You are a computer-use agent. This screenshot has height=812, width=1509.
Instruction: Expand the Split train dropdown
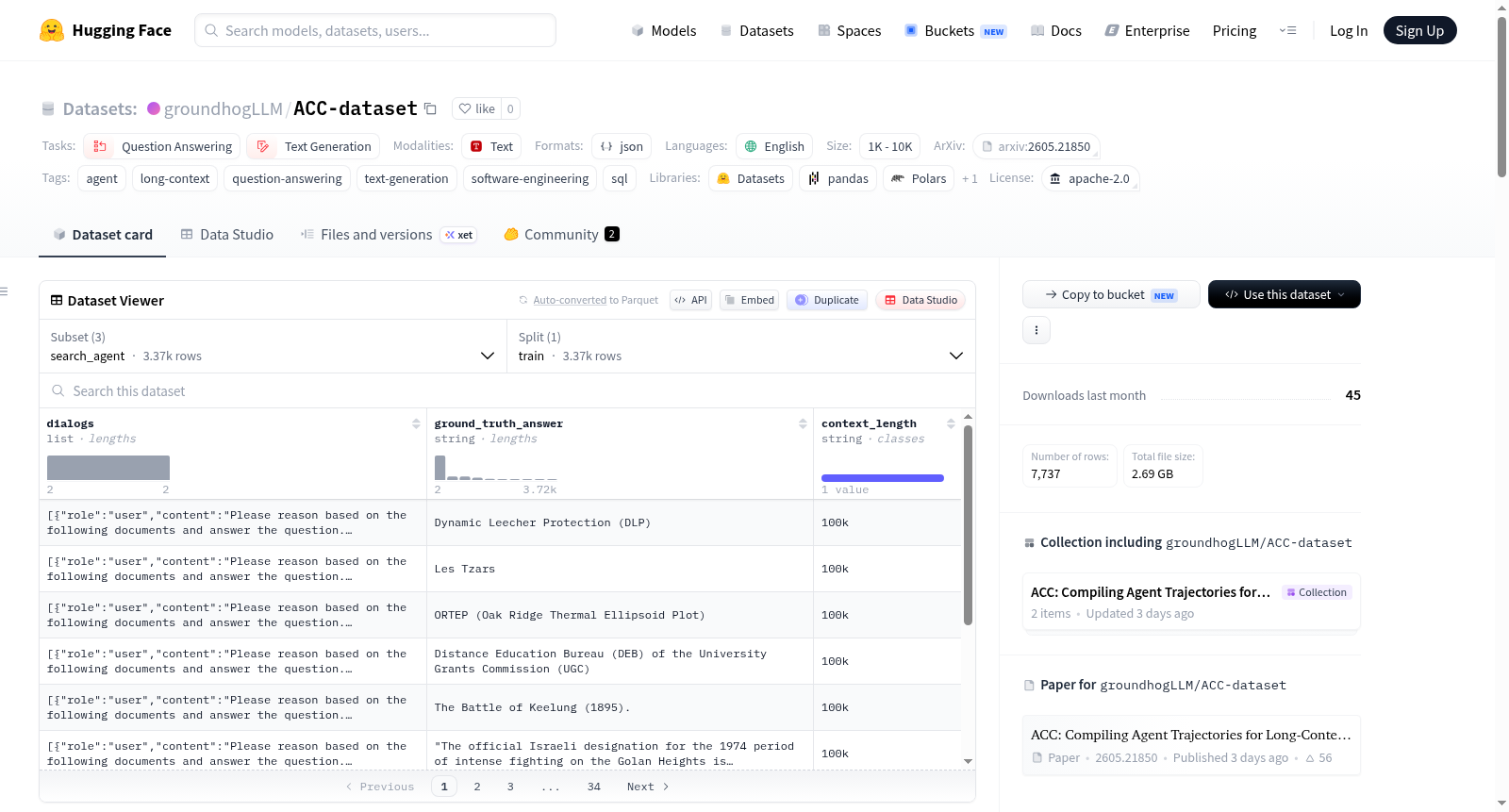741,346
